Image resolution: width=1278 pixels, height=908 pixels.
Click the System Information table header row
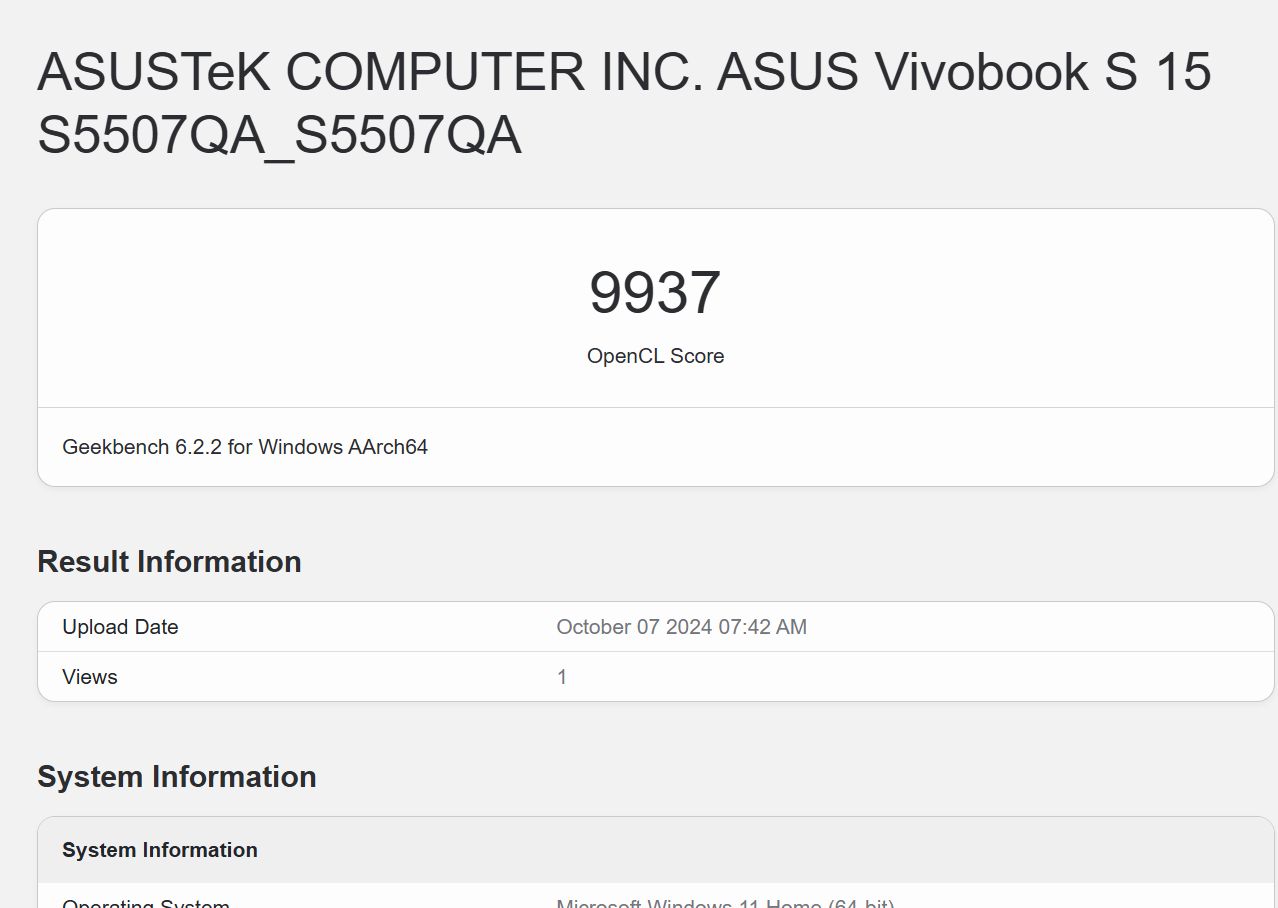pyautogui.click(x=160, y=850)
